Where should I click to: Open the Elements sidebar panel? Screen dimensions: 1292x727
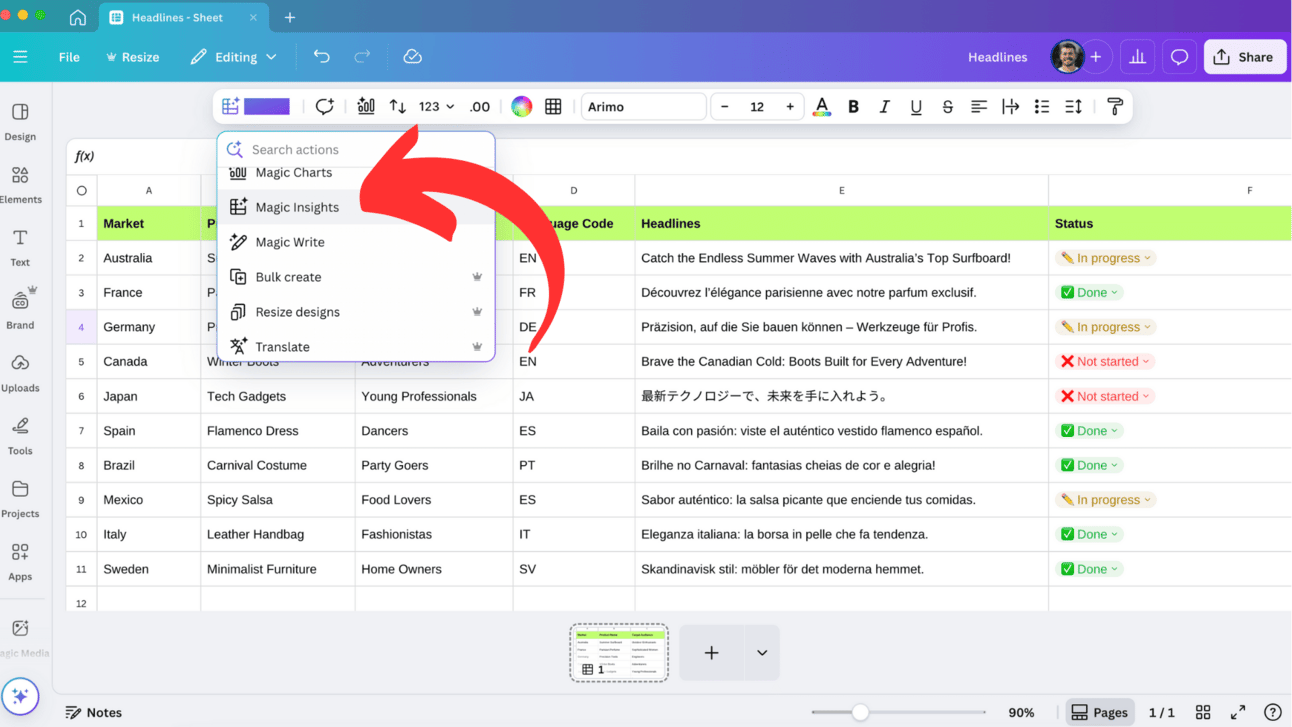click(x=20, y=183)
